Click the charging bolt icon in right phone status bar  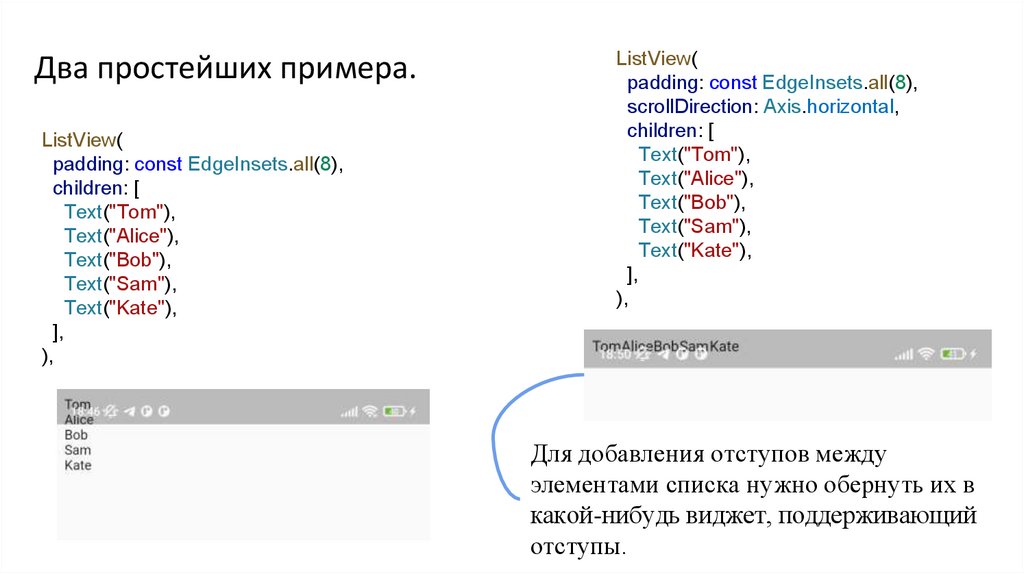tap(972, 354)
